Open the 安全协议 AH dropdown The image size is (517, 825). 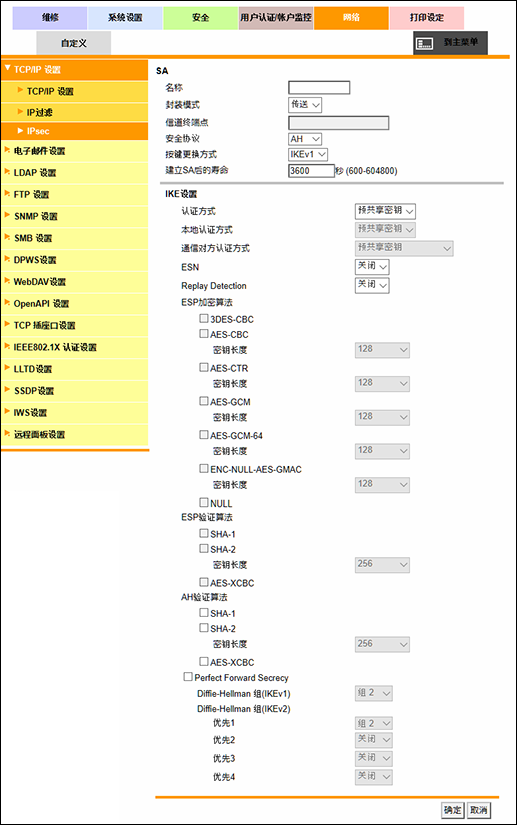point(305,139)
